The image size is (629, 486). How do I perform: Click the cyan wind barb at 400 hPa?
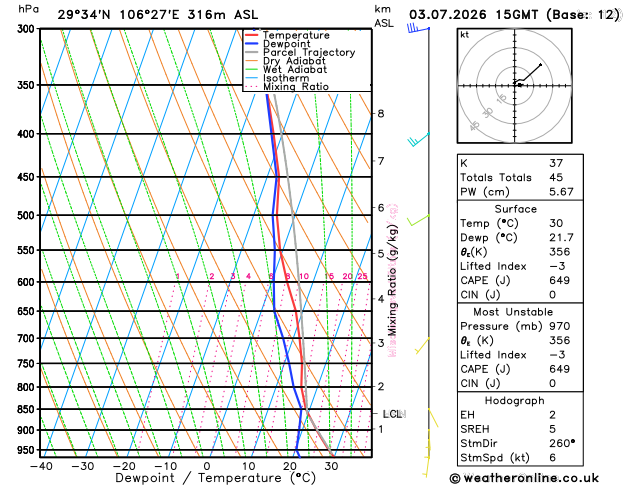[418, 140]
